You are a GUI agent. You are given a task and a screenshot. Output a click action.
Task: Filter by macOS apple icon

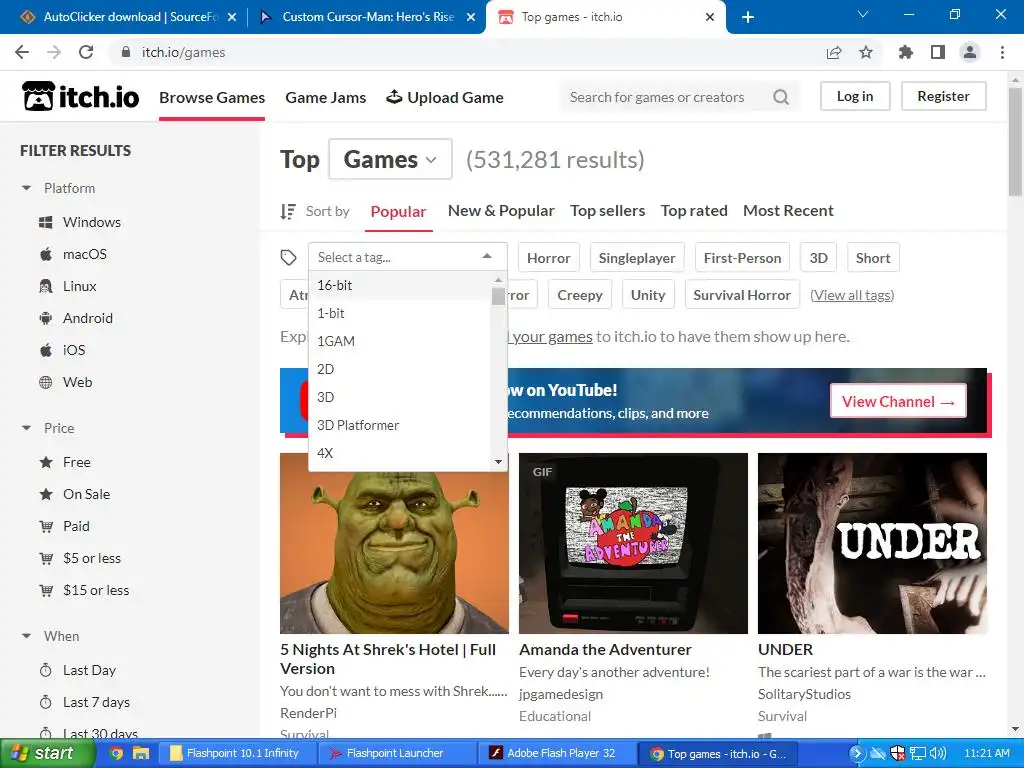coord(46,254)
